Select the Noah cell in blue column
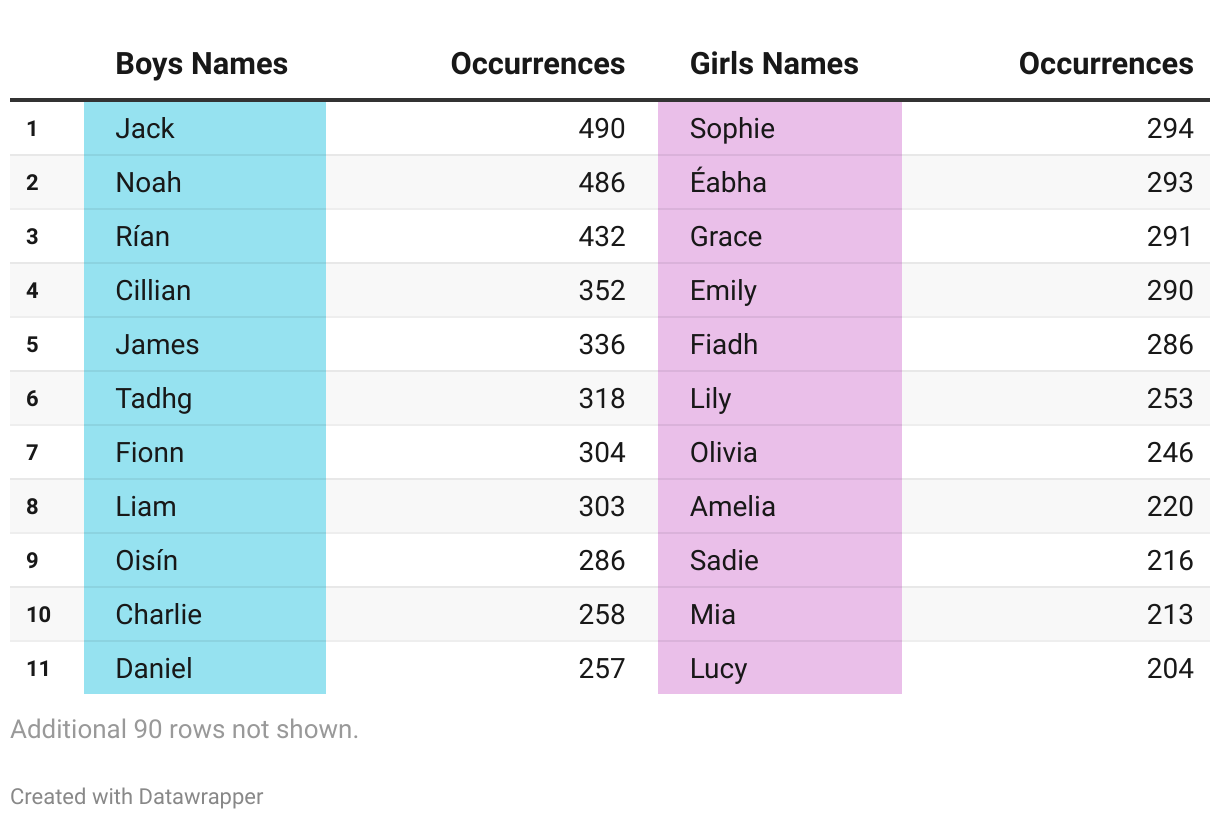This screenshot has height=820, width=1220. tap(205, 182)
